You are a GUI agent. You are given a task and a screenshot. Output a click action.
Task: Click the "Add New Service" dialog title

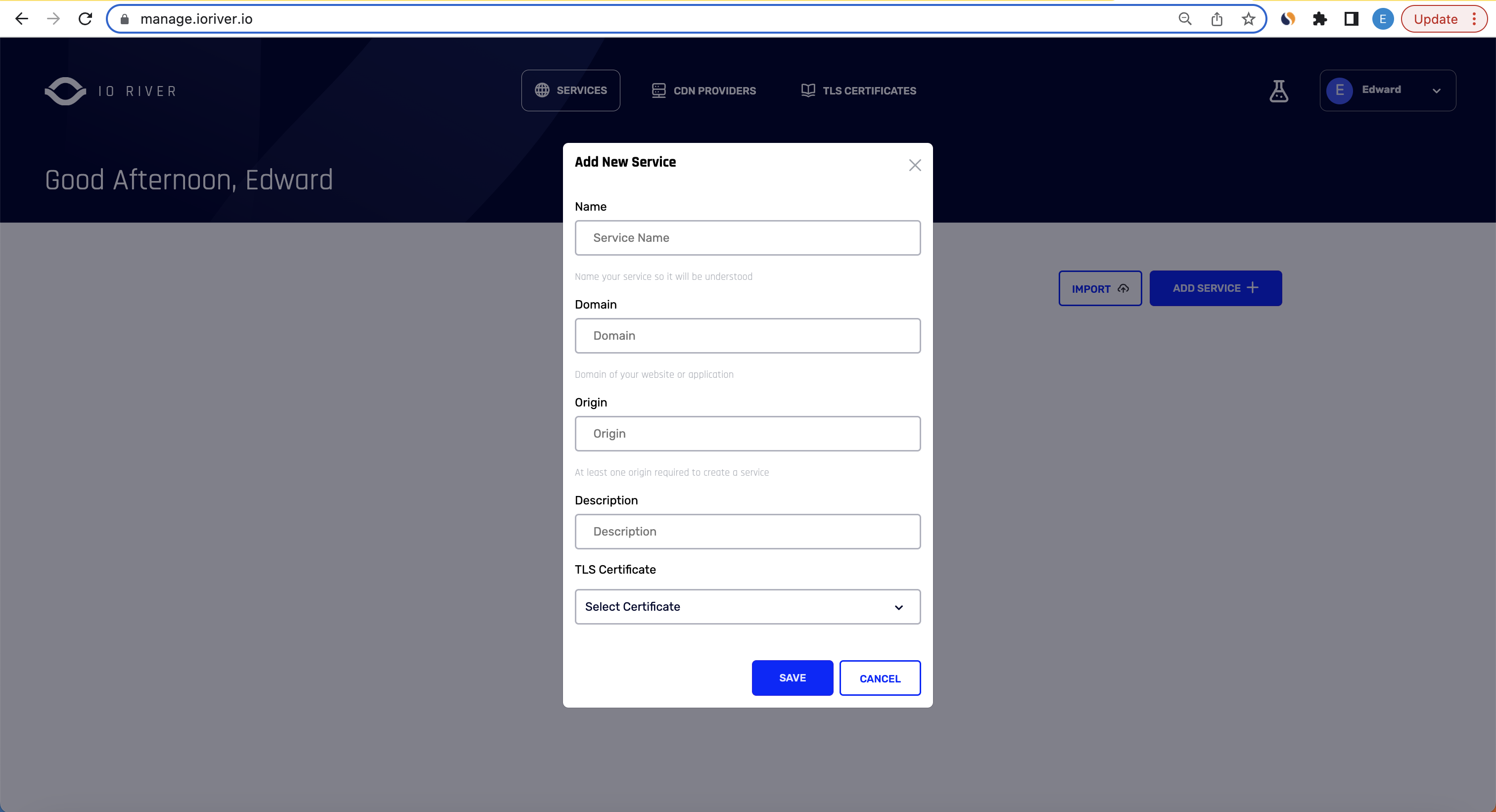(625, 162)
